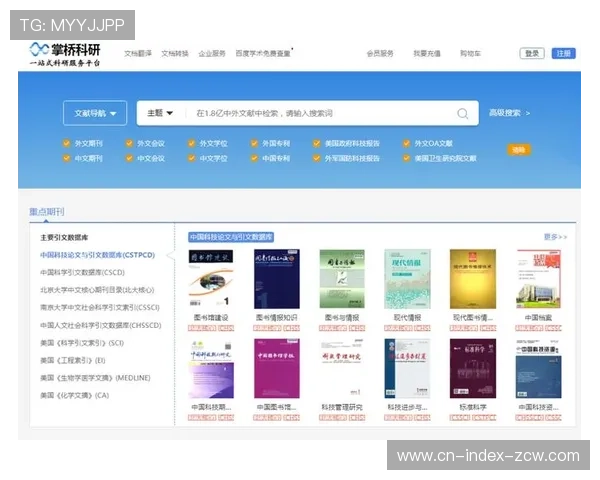Toggle the 中文学位 checkbox
600x480 pixels.
pyautogui.click(x=191, y=158)
